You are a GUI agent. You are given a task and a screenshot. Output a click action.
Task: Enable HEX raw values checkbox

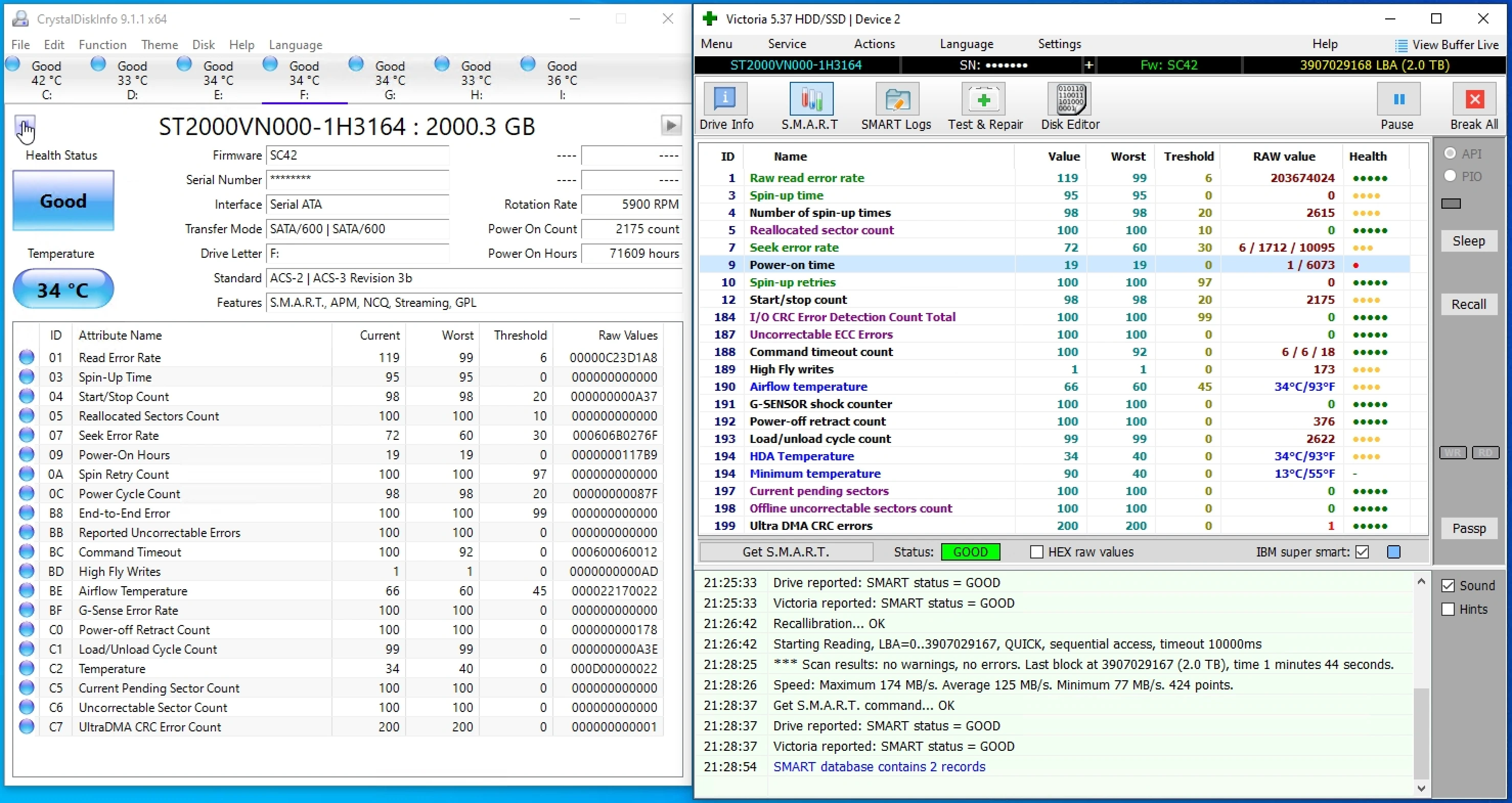tap(1037, 552)
